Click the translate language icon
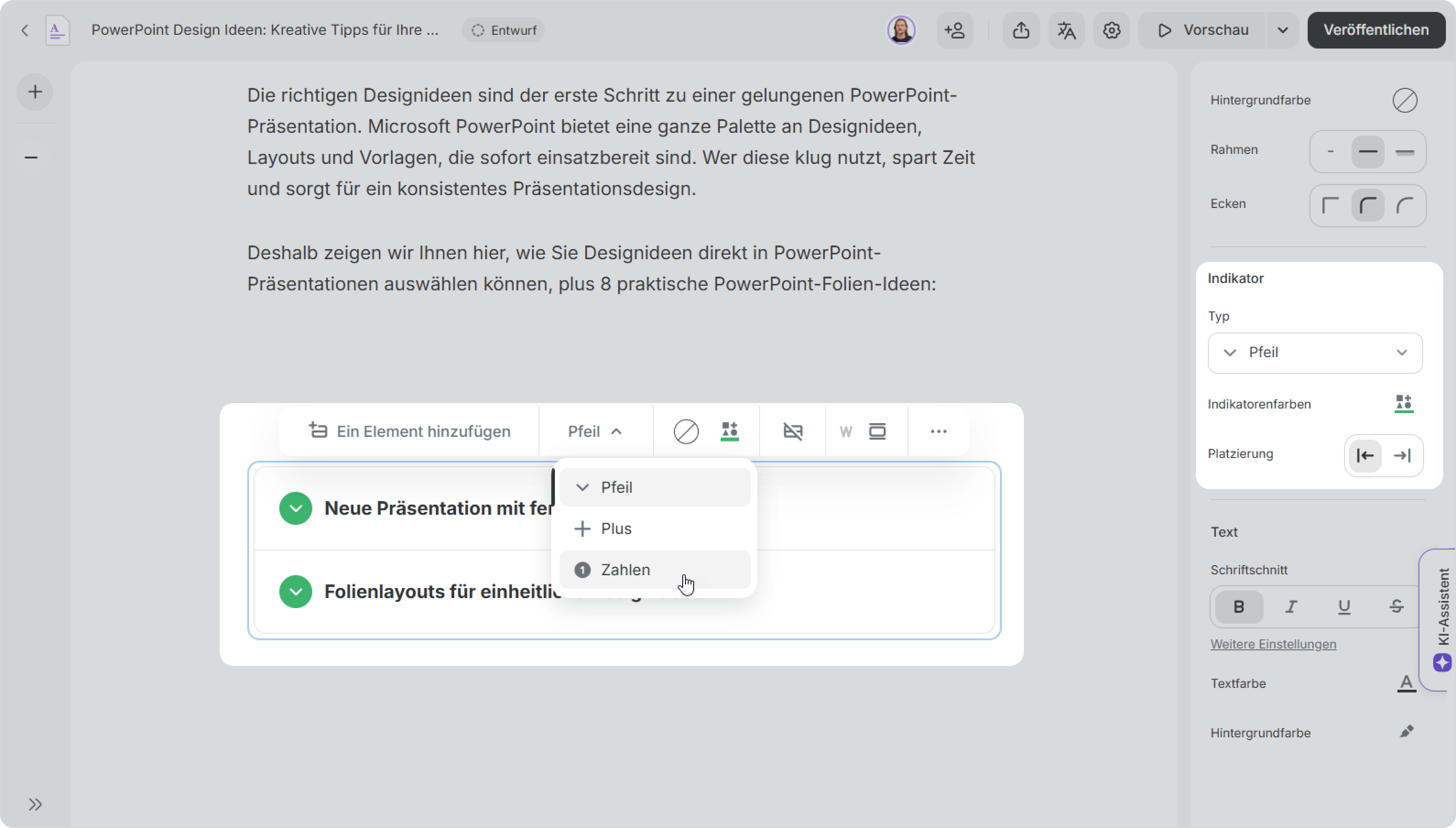Viewport: 1456px width, 828px height. coord(1066,30)
